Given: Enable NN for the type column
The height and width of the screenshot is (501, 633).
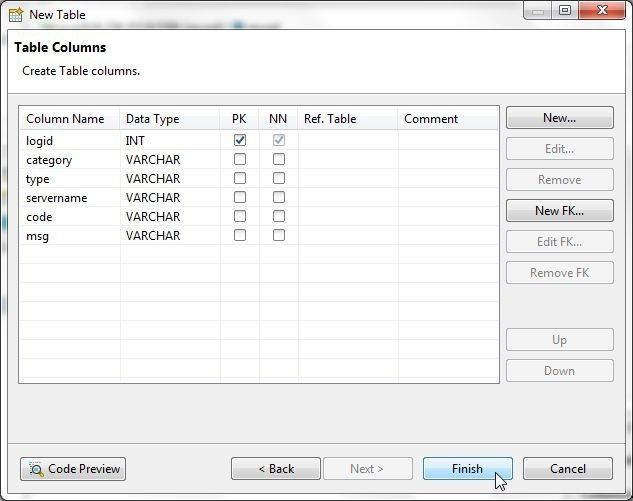Looking at the screenshot, I should tap(279, 178).
